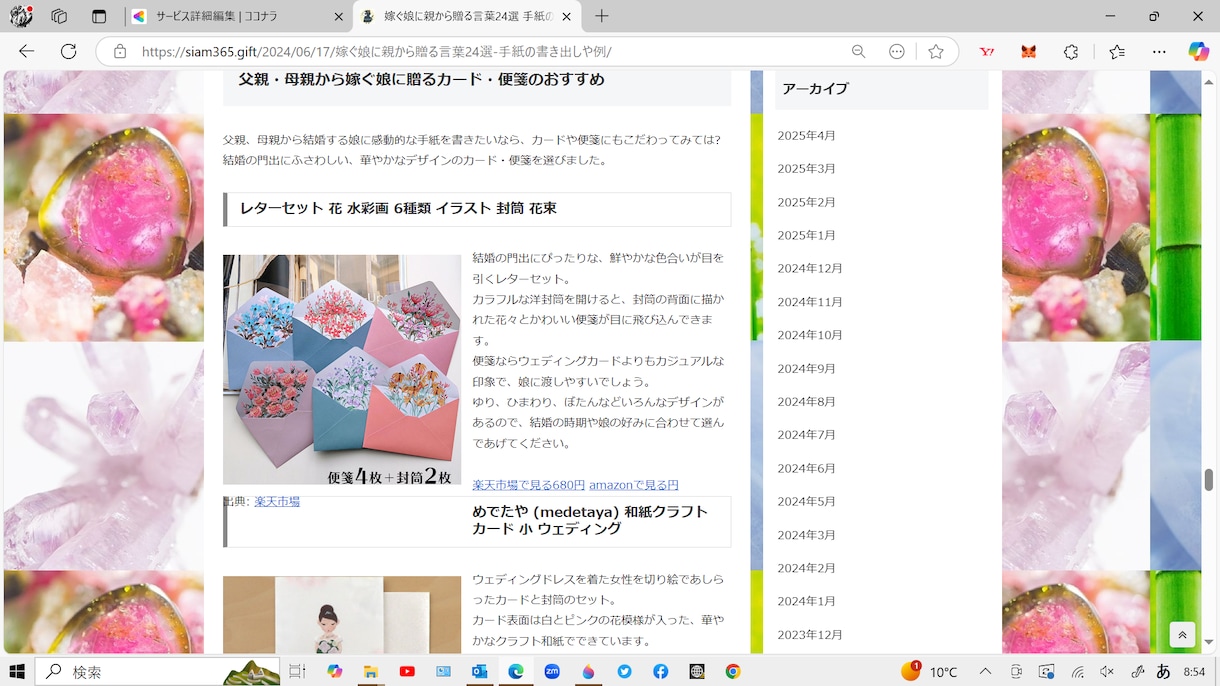Open Task View on the taskbar
The height and width of the screenshot is (686, 1220).
(297, 672)
